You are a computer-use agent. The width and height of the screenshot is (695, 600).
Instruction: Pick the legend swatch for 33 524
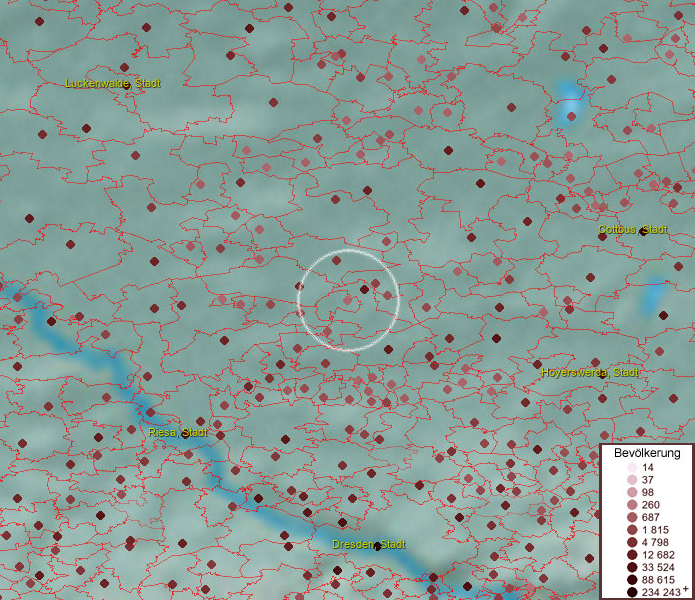click(632, 567)
